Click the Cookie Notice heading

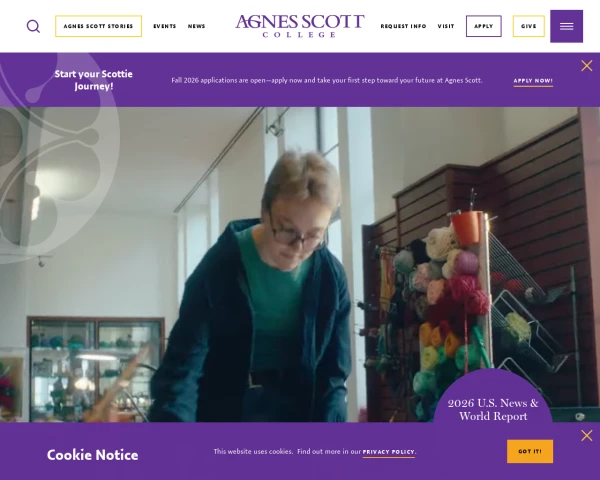click(93, 455)
